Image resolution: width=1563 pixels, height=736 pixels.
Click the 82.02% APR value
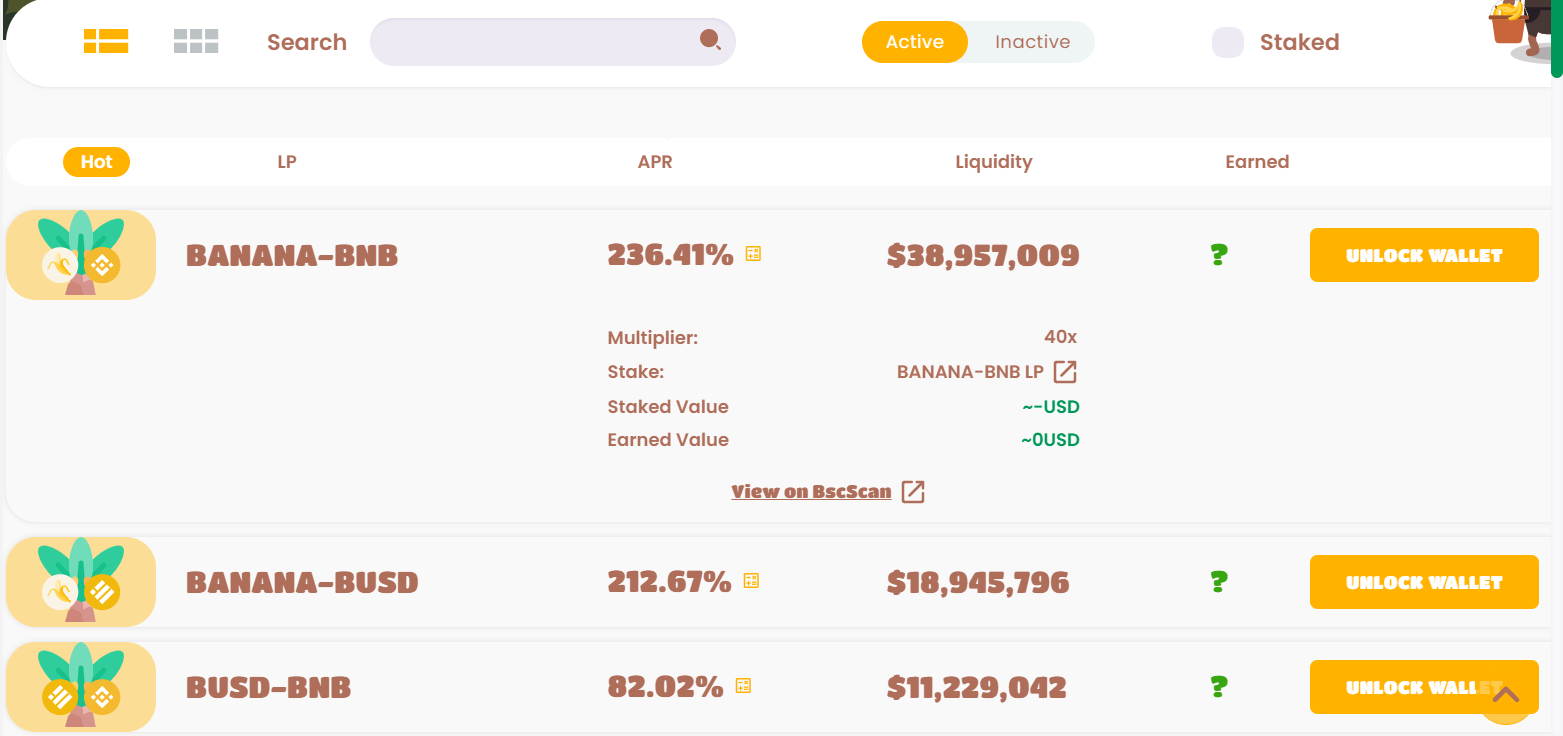tap(665, 687)
